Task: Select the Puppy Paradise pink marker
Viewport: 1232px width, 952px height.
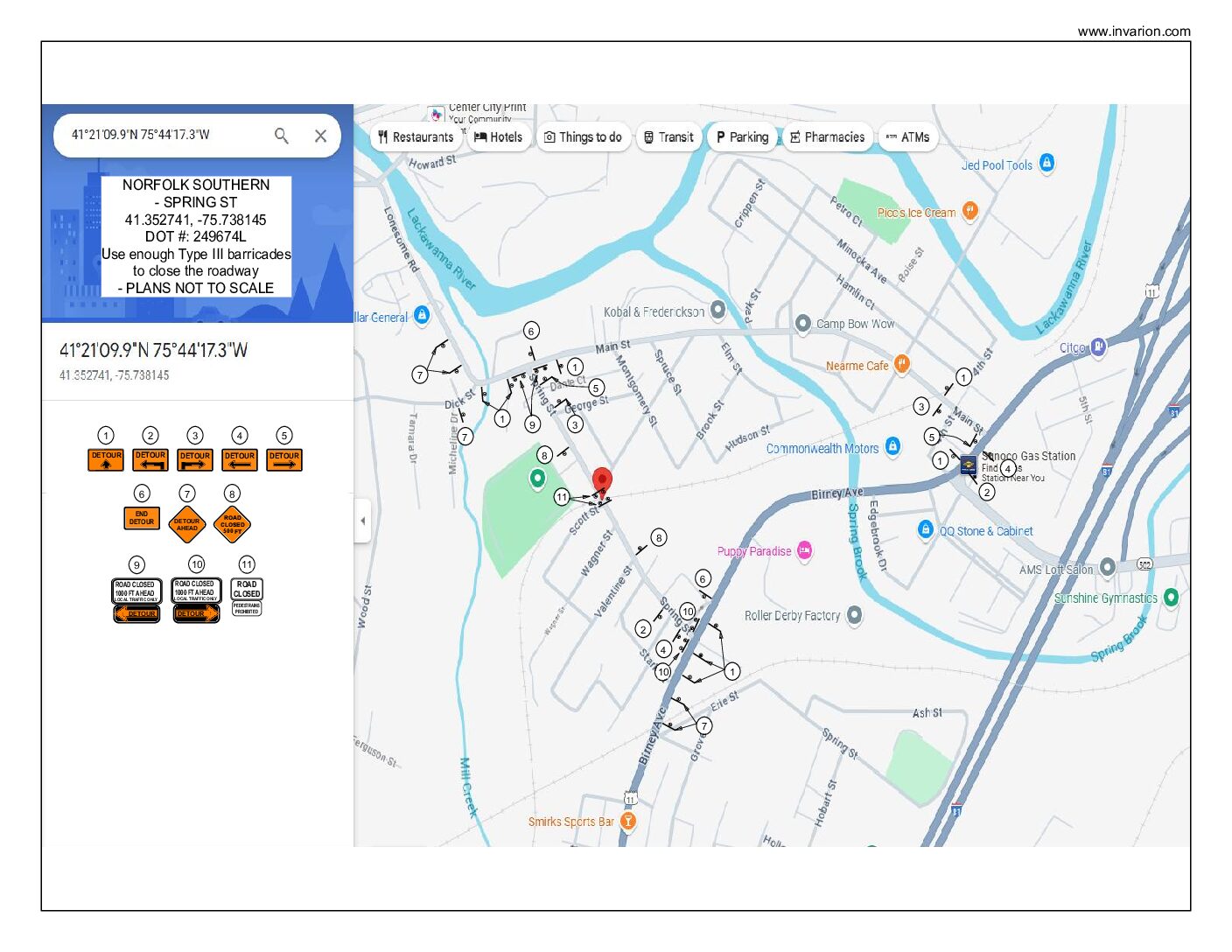Action: 804,550
